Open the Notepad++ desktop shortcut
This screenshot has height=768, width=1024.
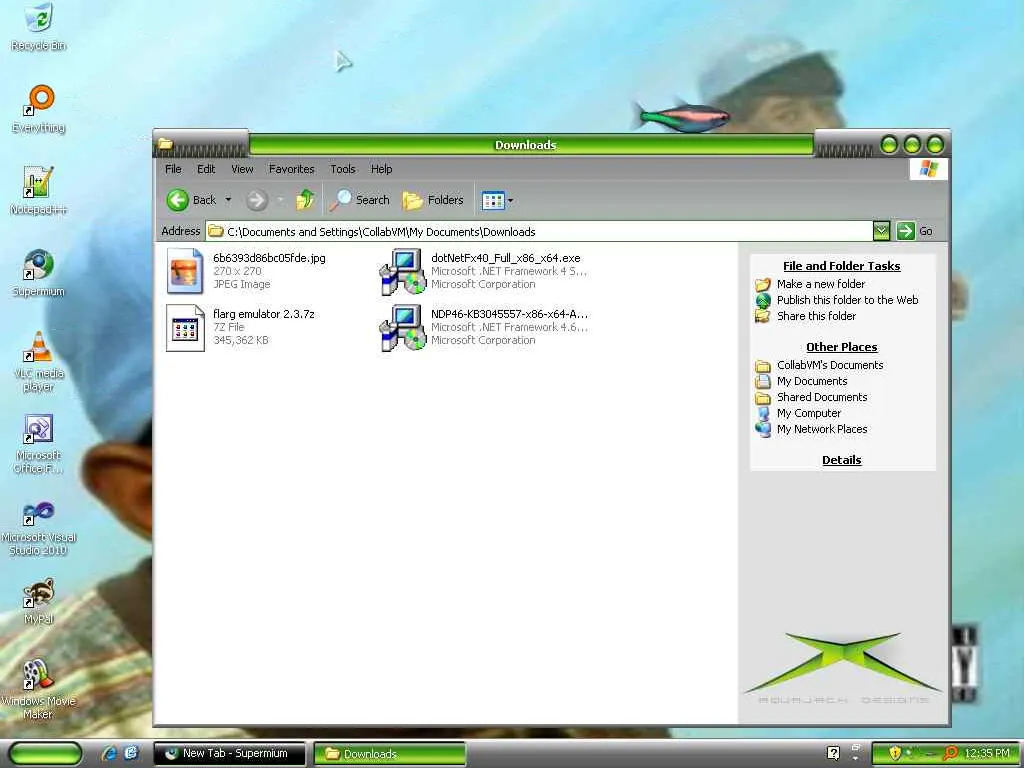coord(39,191)
